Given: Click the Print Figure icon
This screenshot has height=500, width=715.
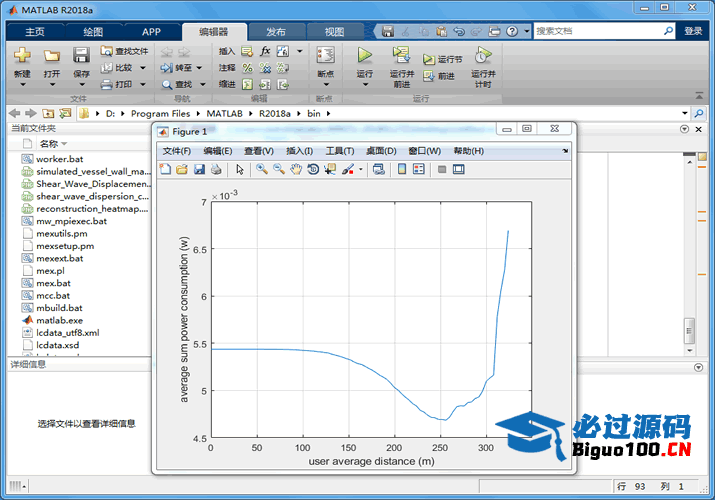Looking at the screenshot, I should pos(216,170).
